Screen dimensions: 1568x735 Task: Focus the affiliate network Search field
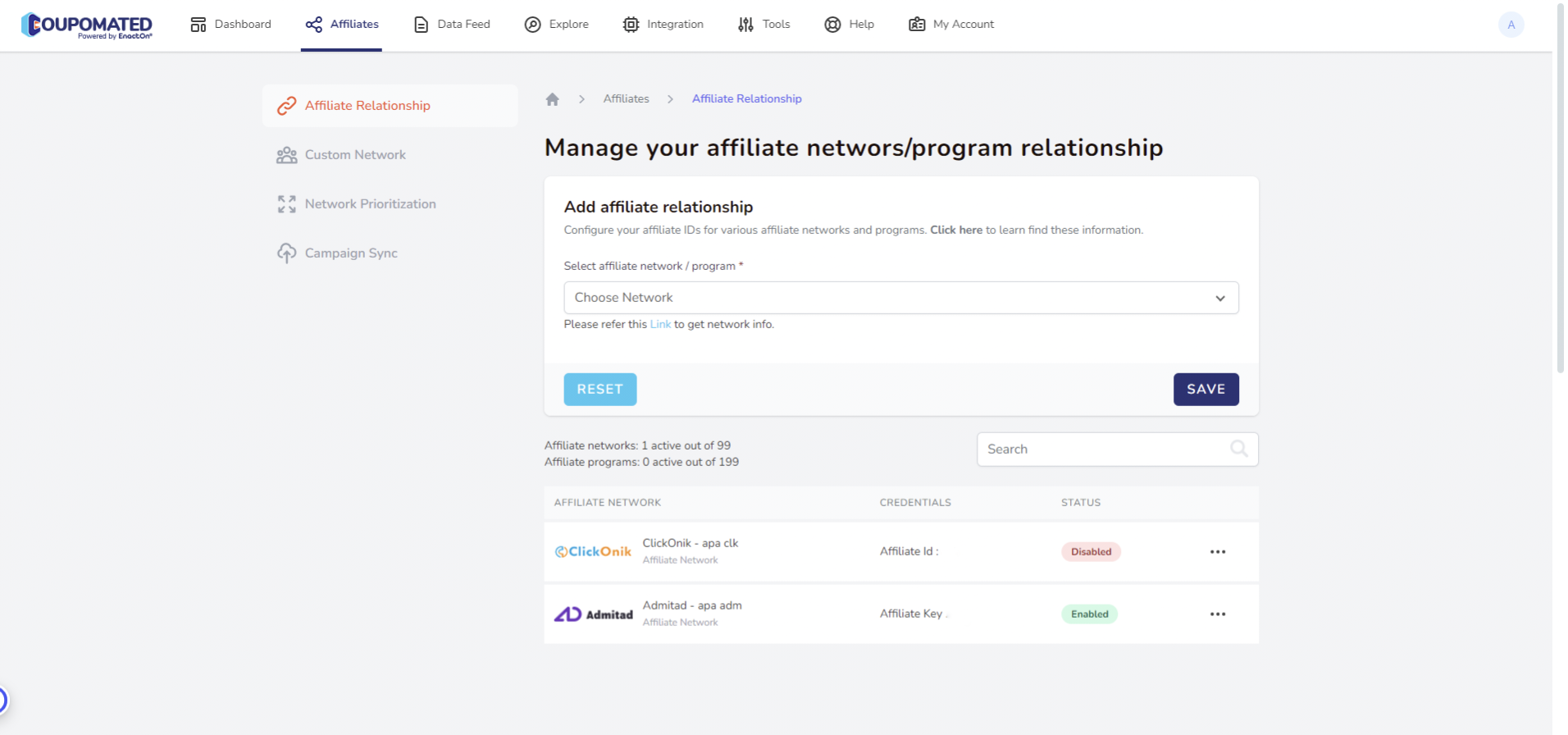click(1103, 450)
